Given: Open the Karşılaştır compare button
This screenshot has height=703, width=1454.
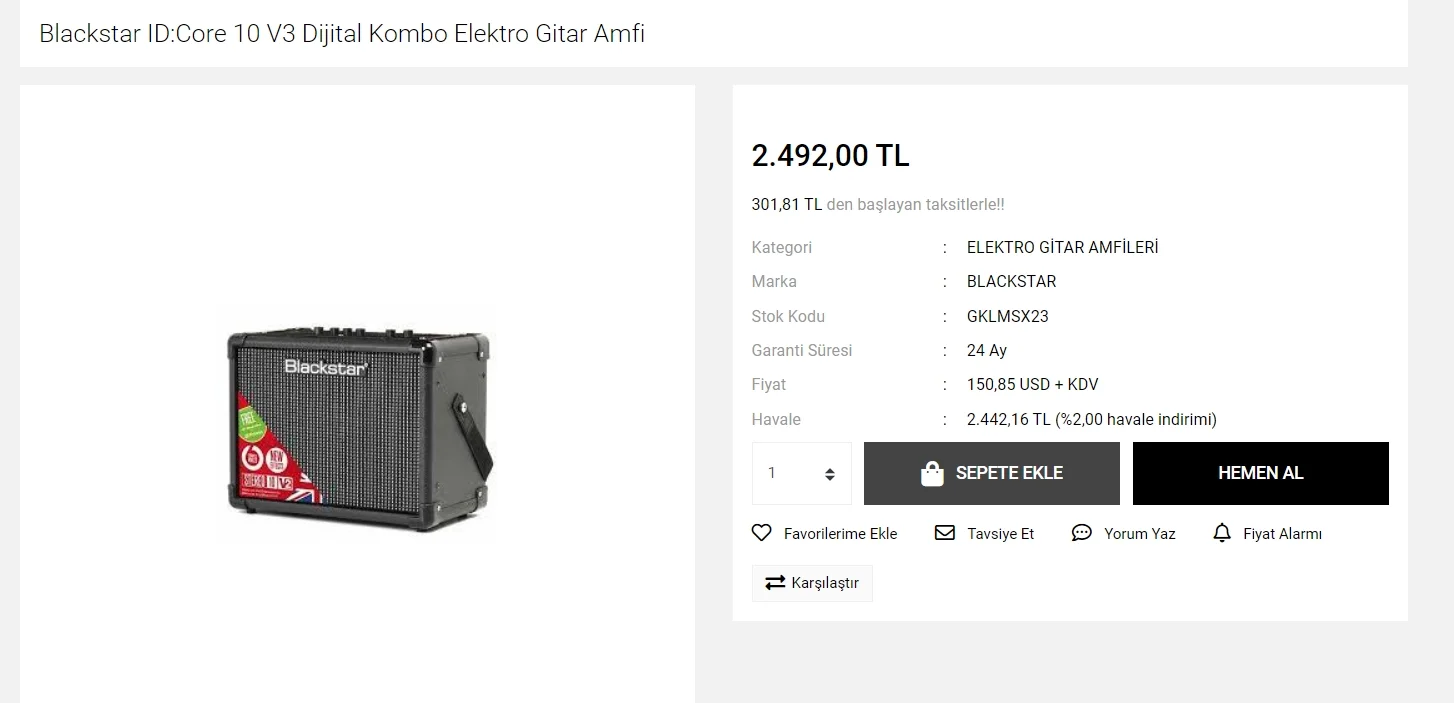Looking at the screenshot, I should (812, 583).
